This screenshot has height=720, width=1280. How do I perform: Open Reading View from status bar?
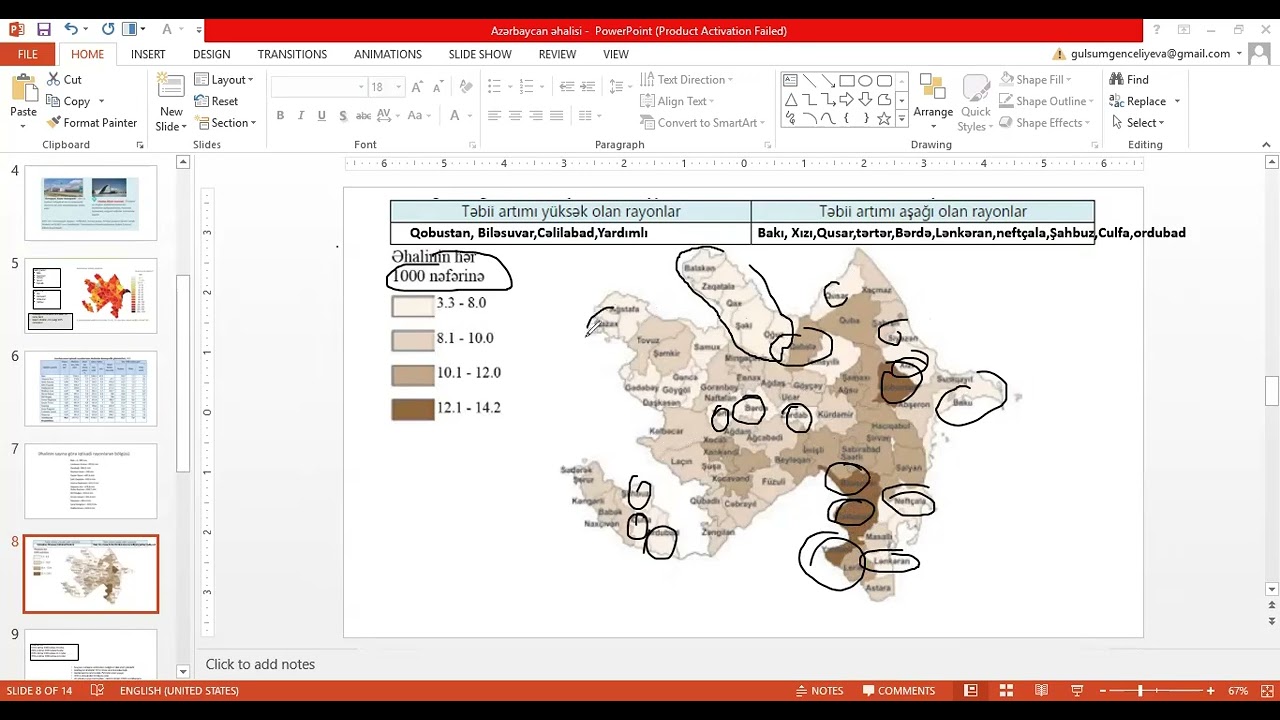coord(1041,690)
